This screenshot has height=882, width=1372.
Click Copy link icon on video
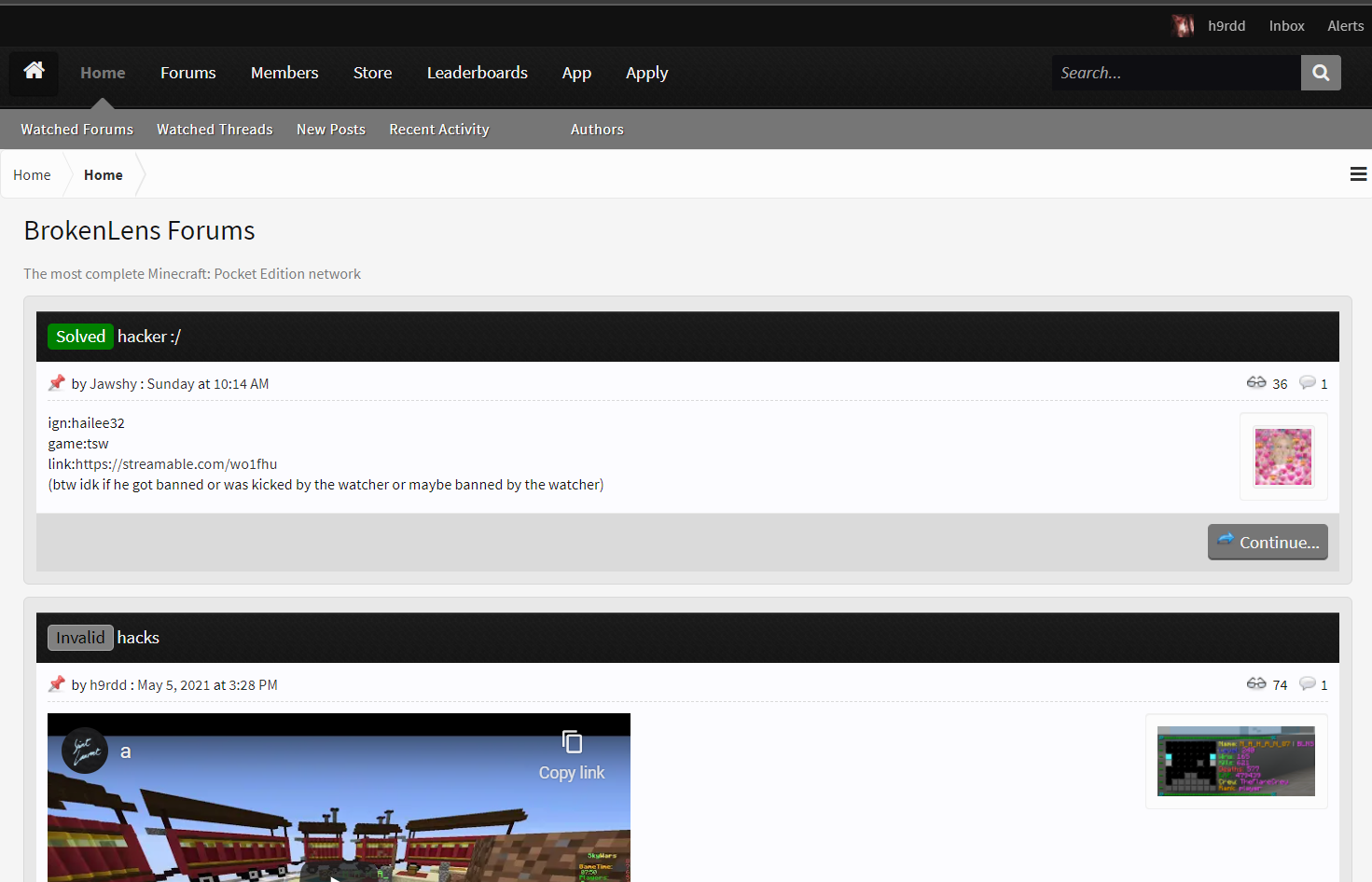coord(572,742)
